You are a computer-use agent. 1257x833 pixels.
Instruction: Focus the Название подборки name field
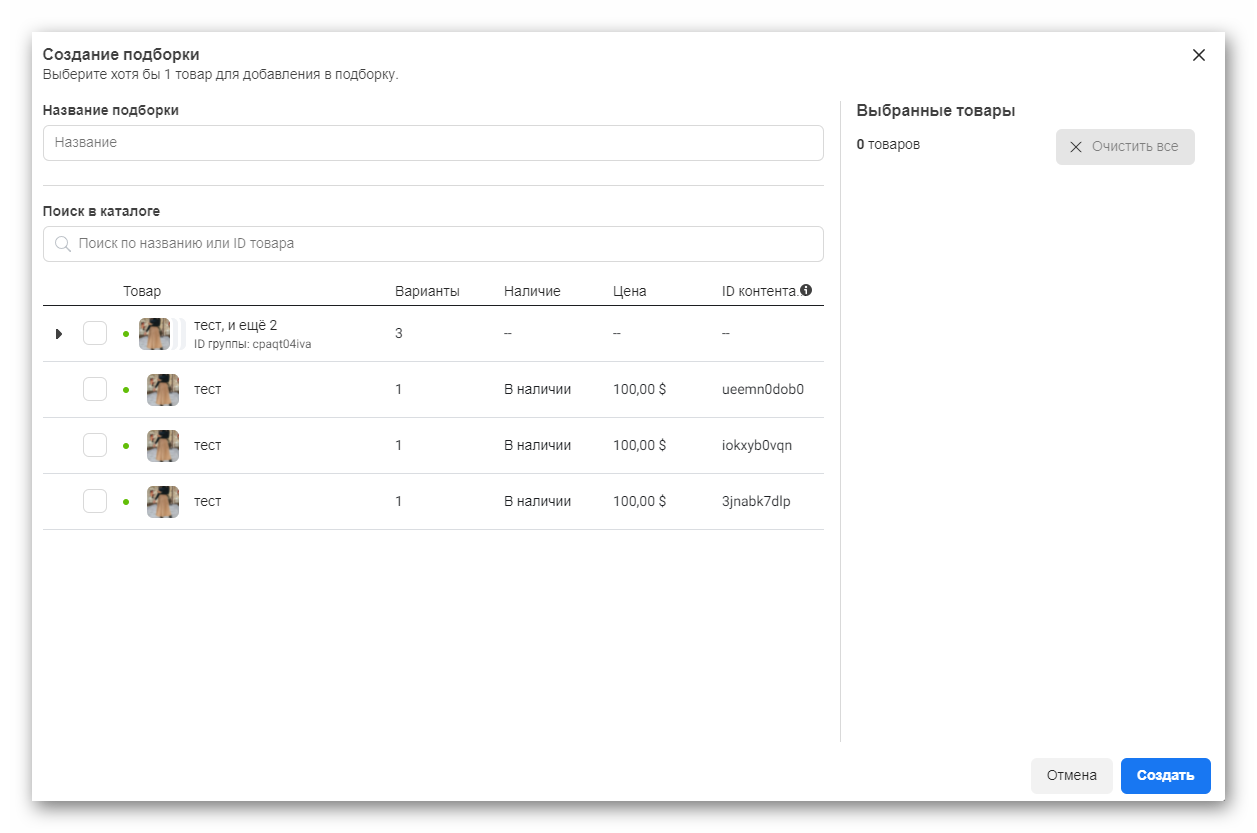(433, 143)
